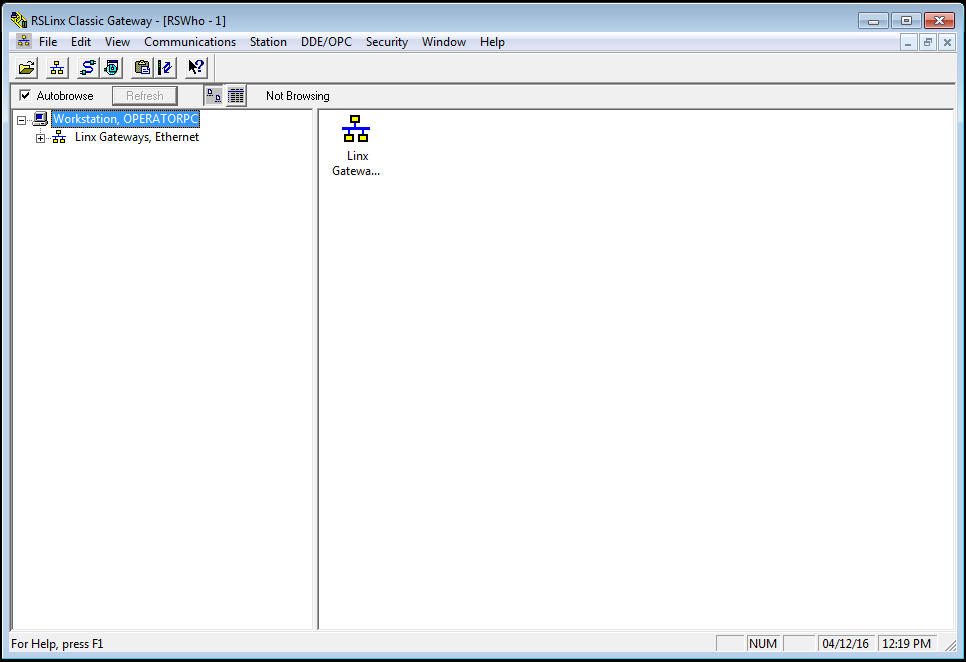Viewport: 966px width, 662px height.
Task: Open Driver Diagnostics toolbar icon
Action: point(112,68)
